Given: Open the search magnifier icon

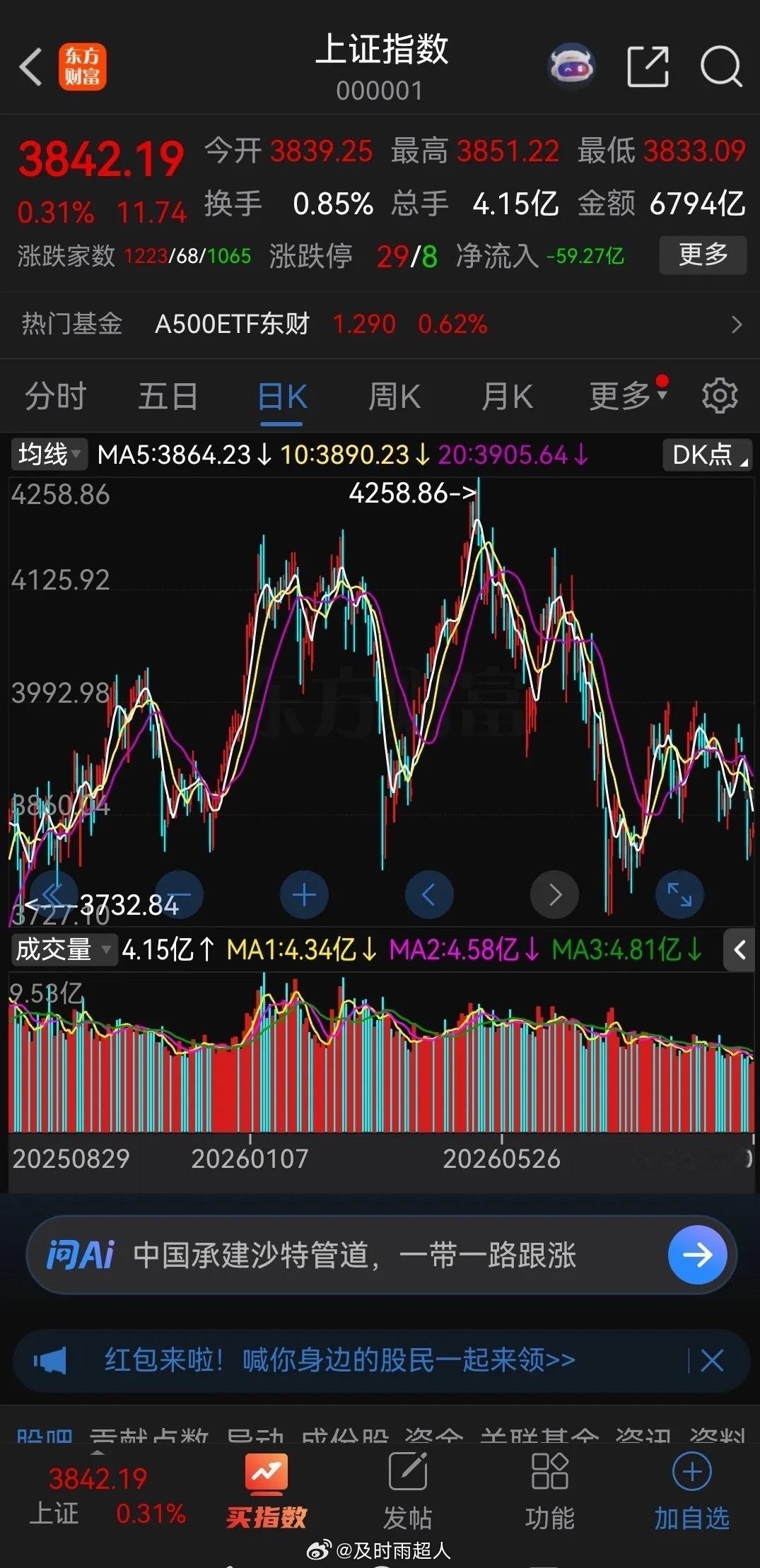Looking at the screenshot, I should [720, 67].
